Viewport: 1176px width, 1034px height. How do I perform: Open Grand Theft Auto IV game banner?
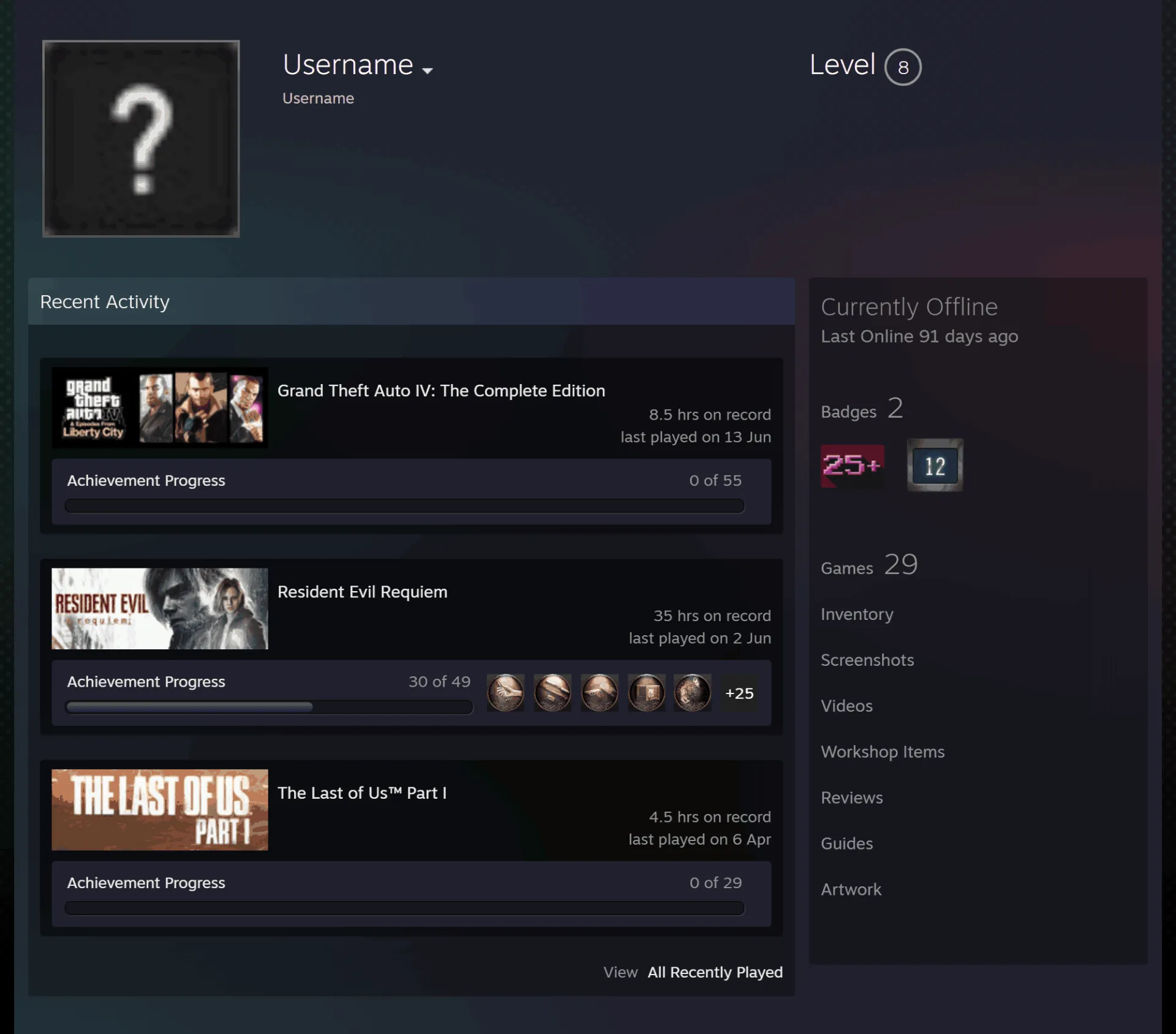tap(160, 408)
